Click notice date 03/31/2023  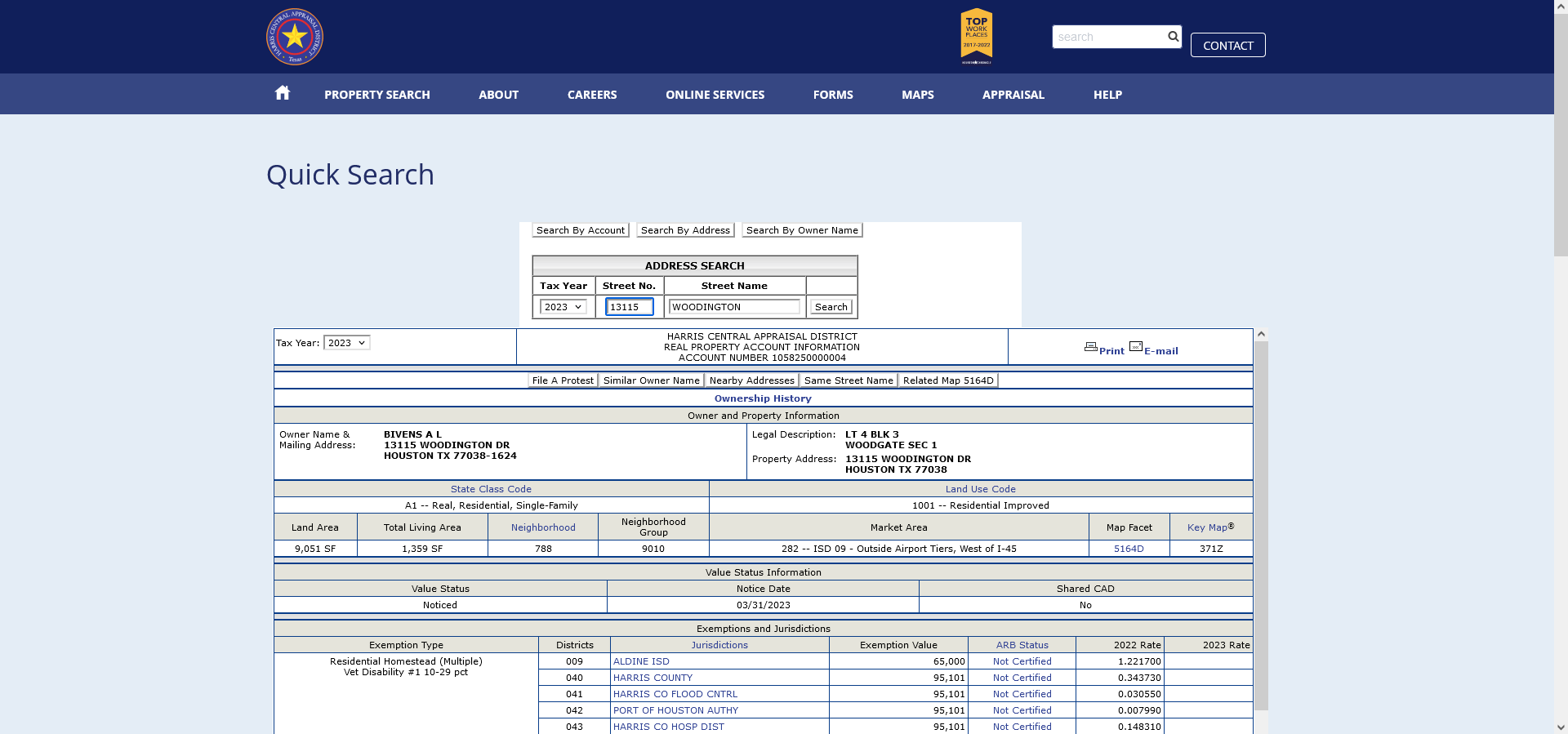763,605
